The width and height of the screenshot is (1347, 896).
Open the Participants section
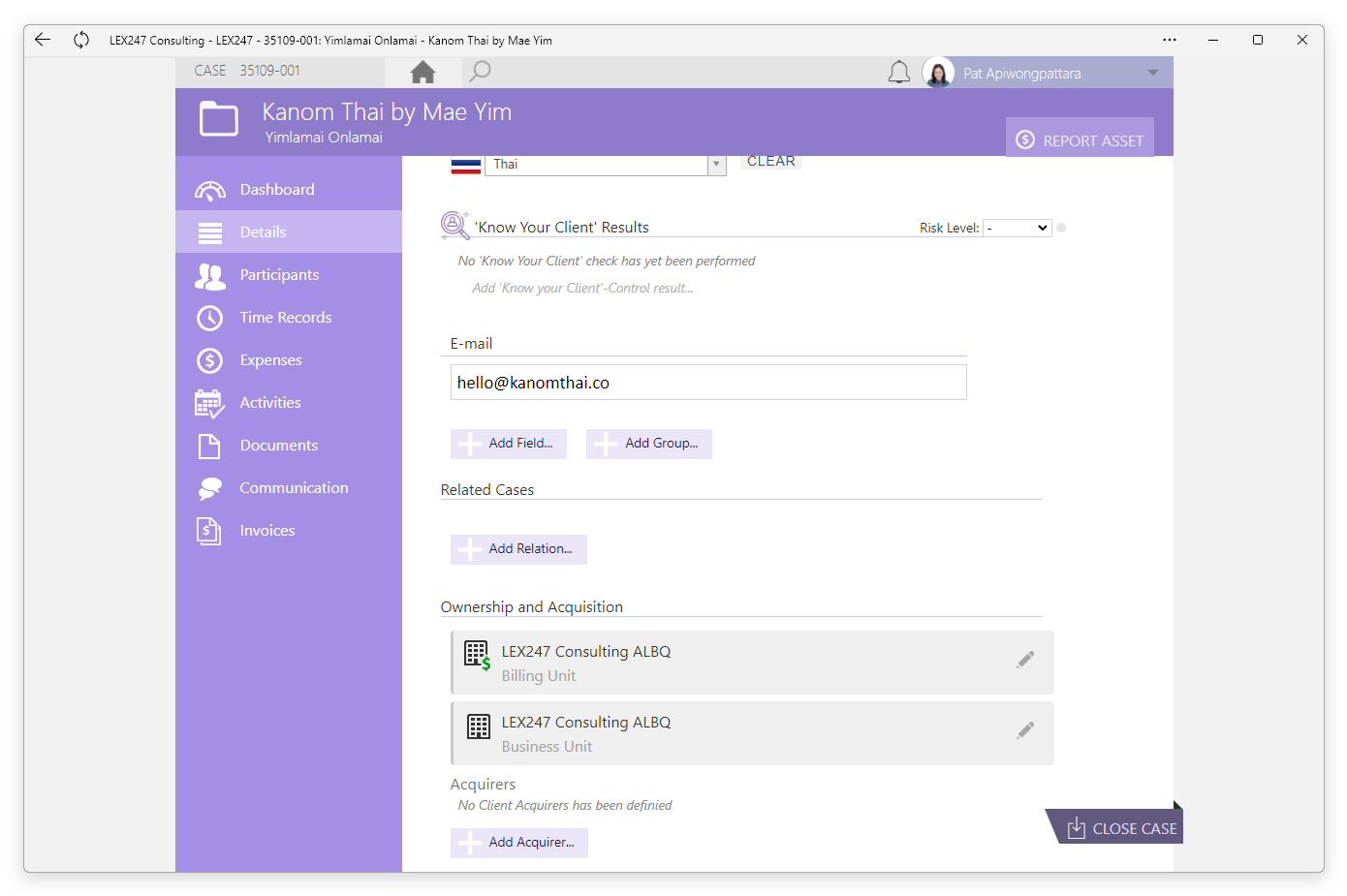click(x=289, y=274)
